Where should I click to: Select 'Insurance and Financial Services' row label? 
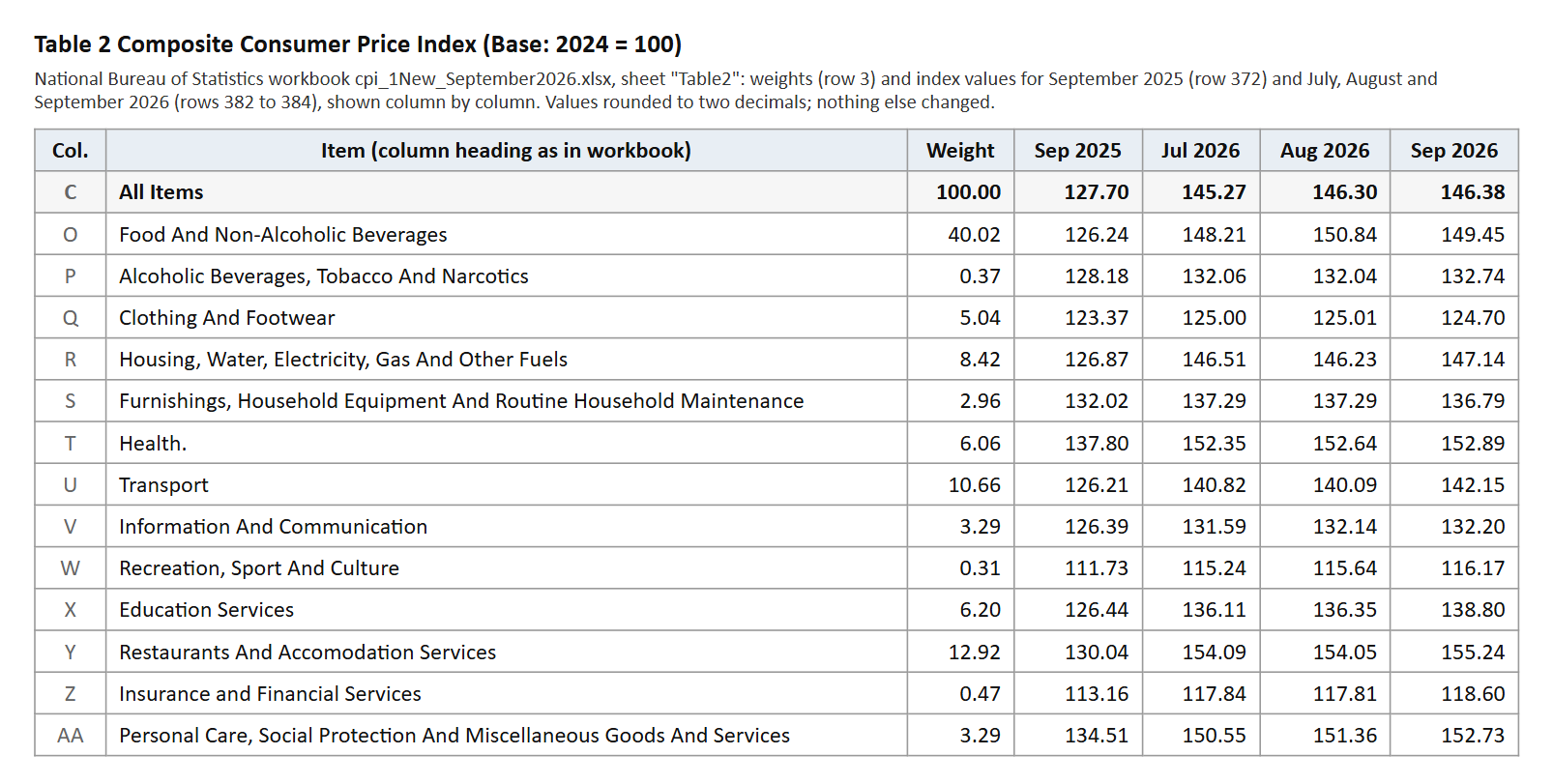(270, 694)
